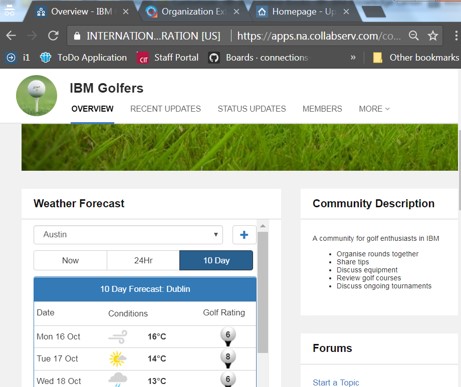Click the Golf Rating column header
This screenshot has height=387, width=461.
coord(224,313)
